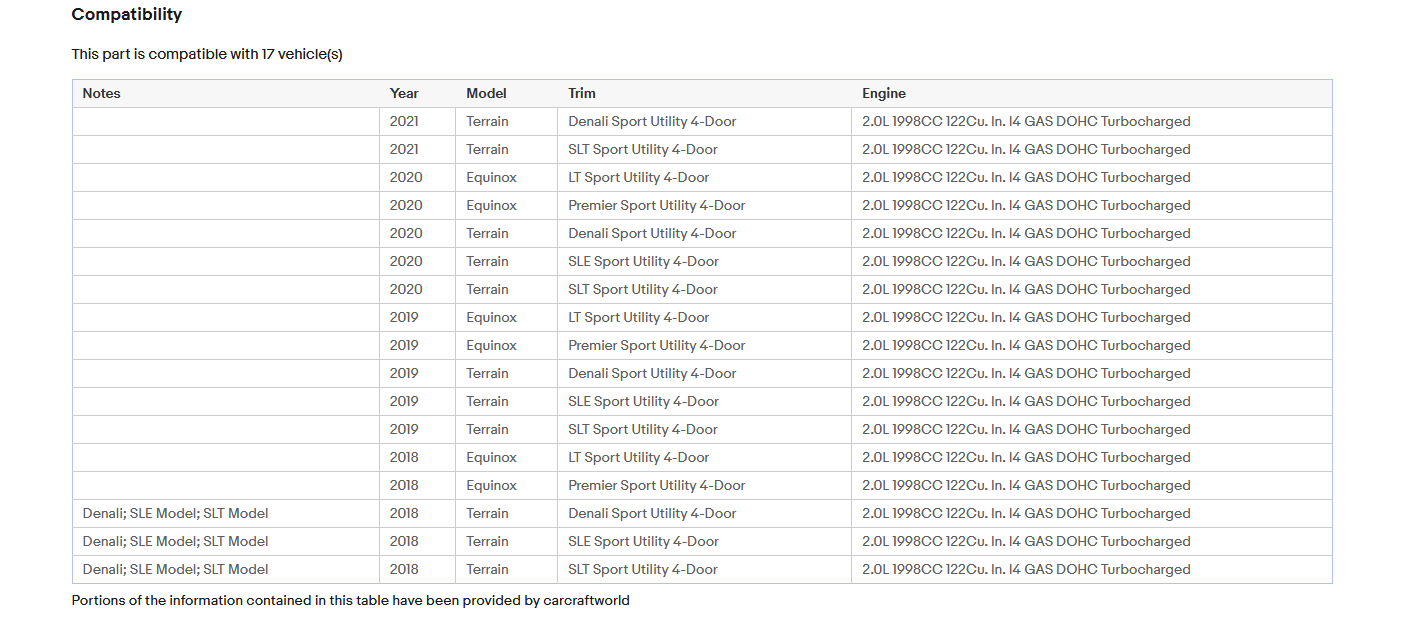Click the Notes column header
Viewport: 1405px width, 625px height.
coord(101,93)
